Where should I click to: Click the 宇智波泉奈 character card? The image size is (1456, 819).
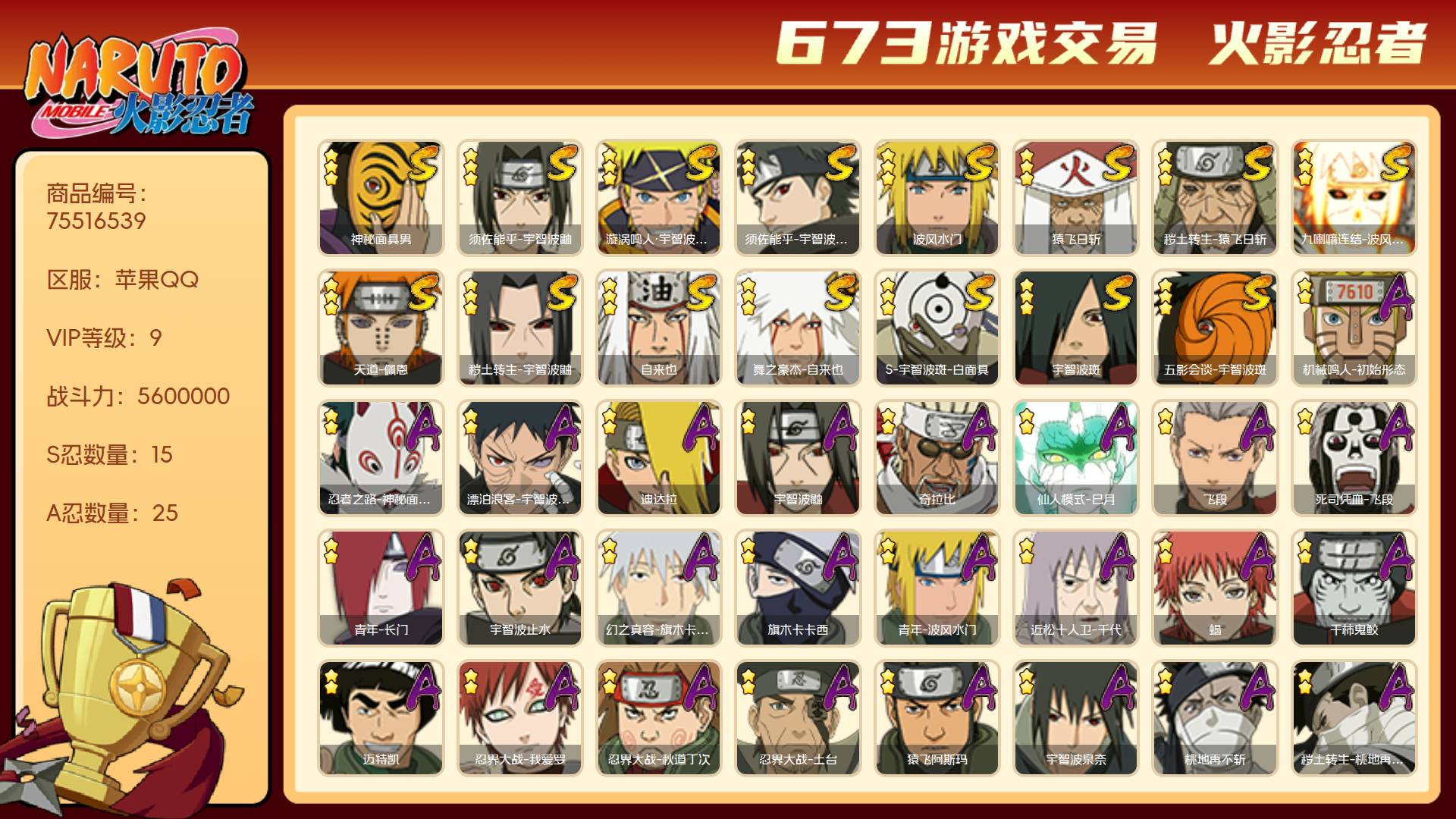[1076, 718]
